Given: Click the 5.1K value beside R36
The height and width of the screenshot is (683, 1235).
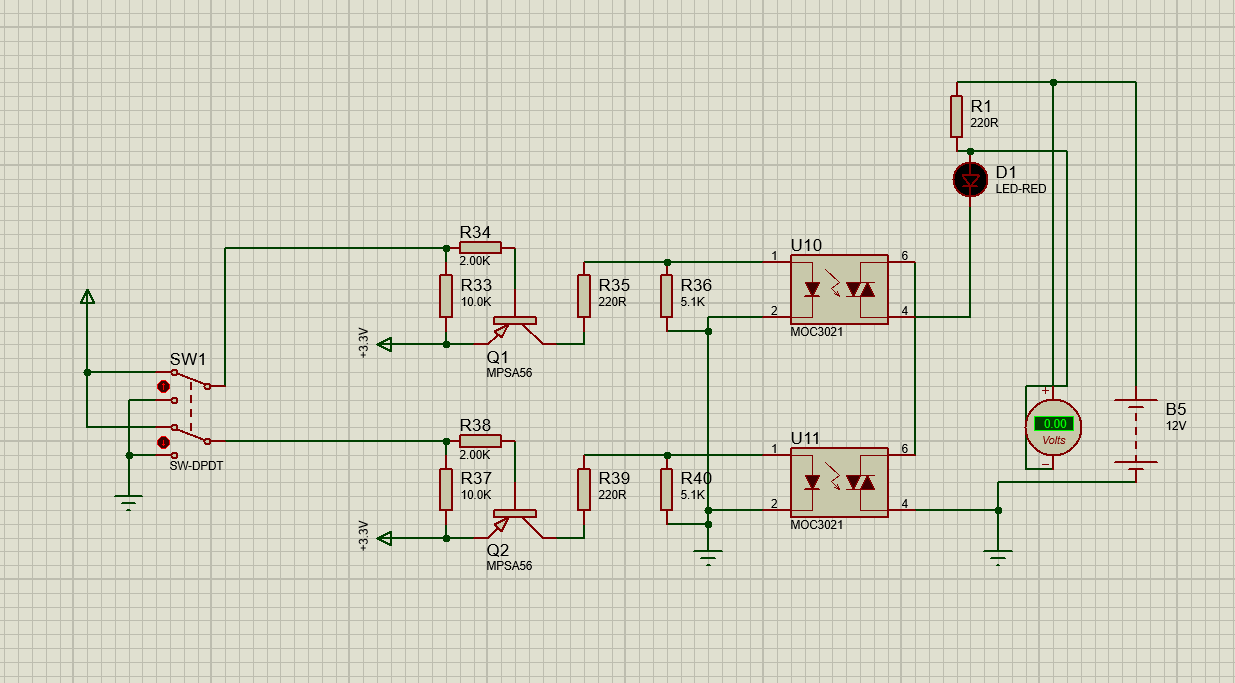Looking at the screenshot, I should click(693, 301).
